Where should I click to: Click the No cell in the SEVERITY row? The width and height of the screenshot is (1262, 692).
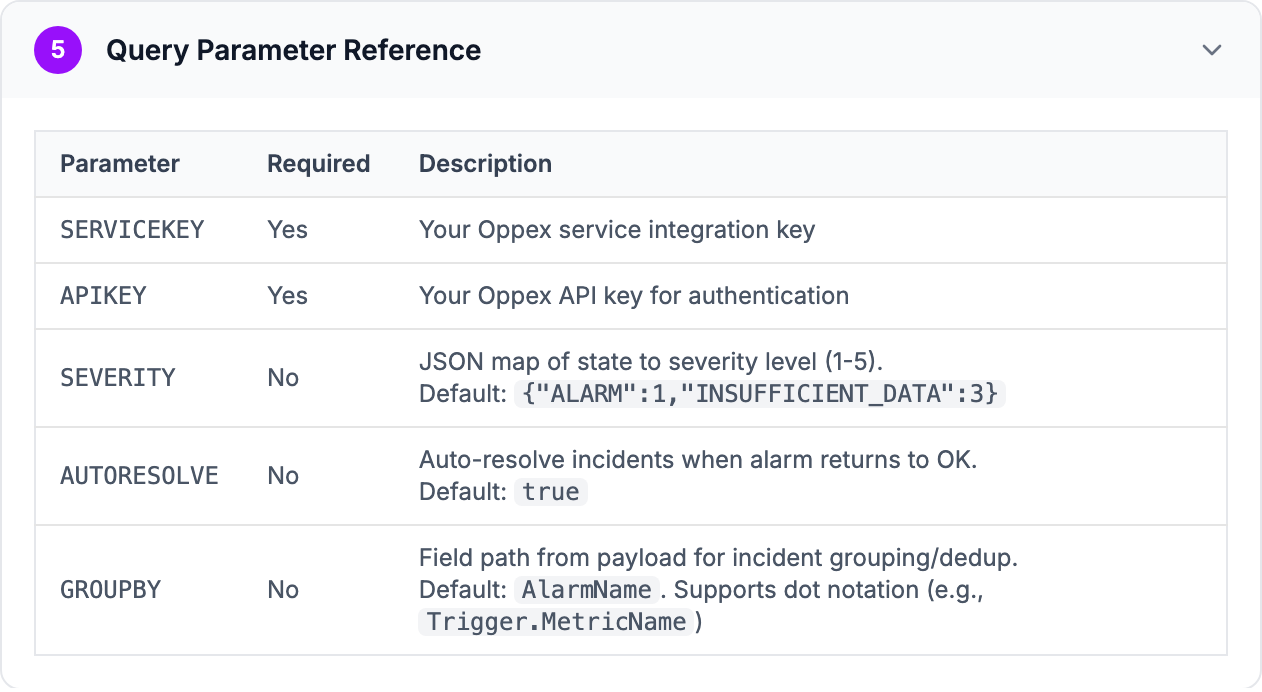[x=283, y=378]
